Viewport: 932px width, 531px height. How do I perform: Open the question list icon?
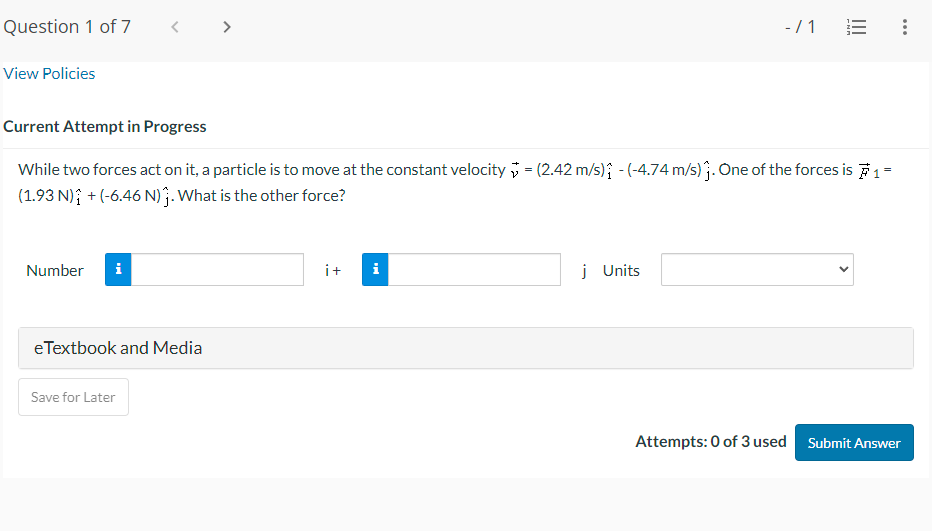pos(857,27)
